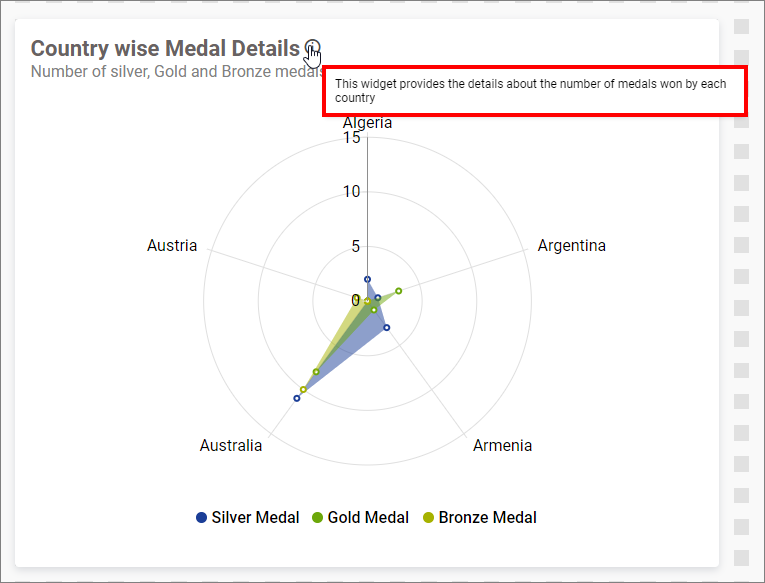Click the outermost Silver point near Australia
Screen dimensions: 765x583
(297, 398)
